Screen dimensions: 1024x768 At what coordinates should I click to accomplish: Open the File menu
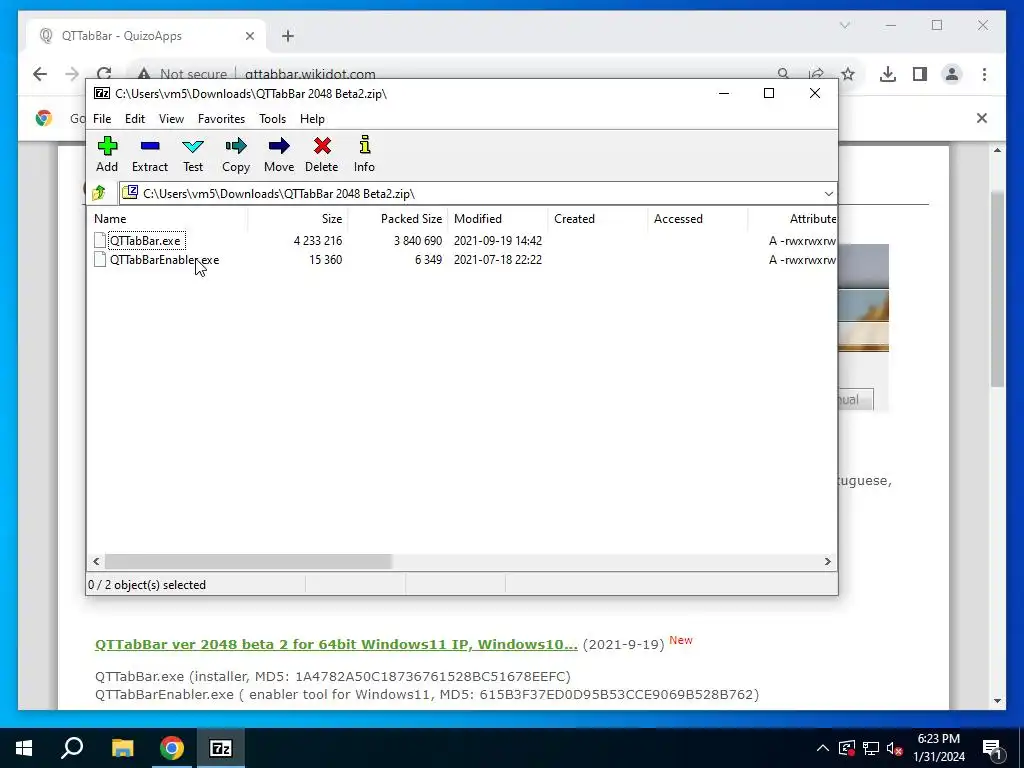pos(102,119)
